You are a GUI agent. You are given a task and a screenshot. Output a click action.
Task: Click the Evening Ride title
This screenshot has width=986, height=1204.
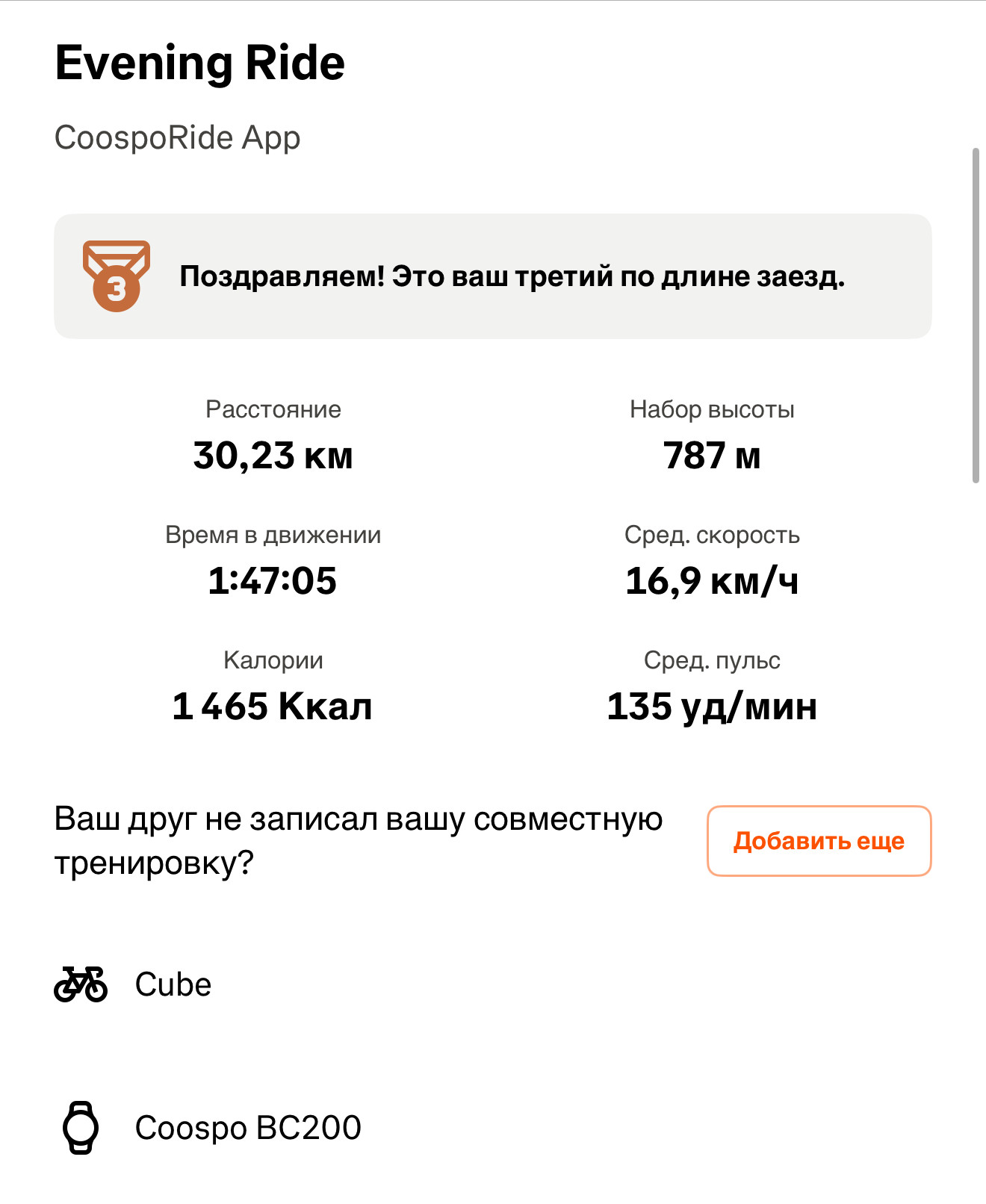click(x=200, y=63)
